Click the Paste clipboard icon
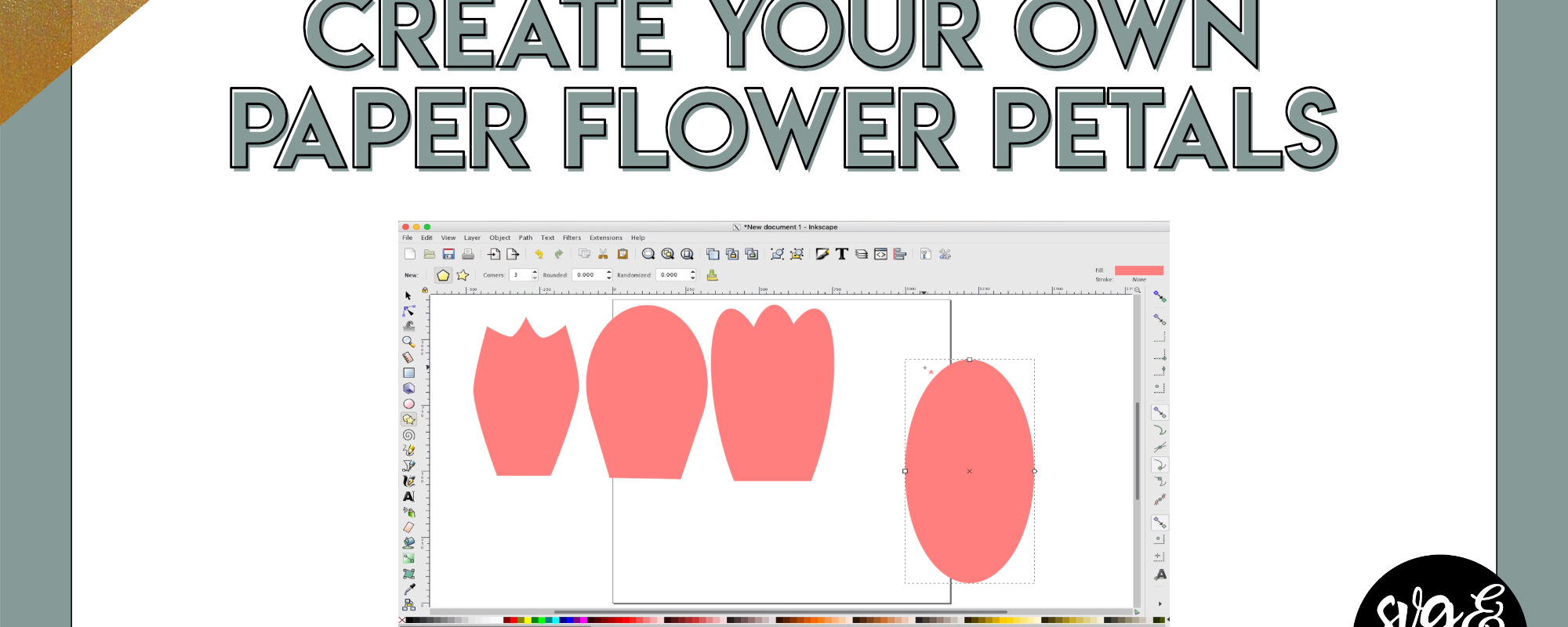The image size is (1568, 627). pyautogui.click(x=622, y=254)
